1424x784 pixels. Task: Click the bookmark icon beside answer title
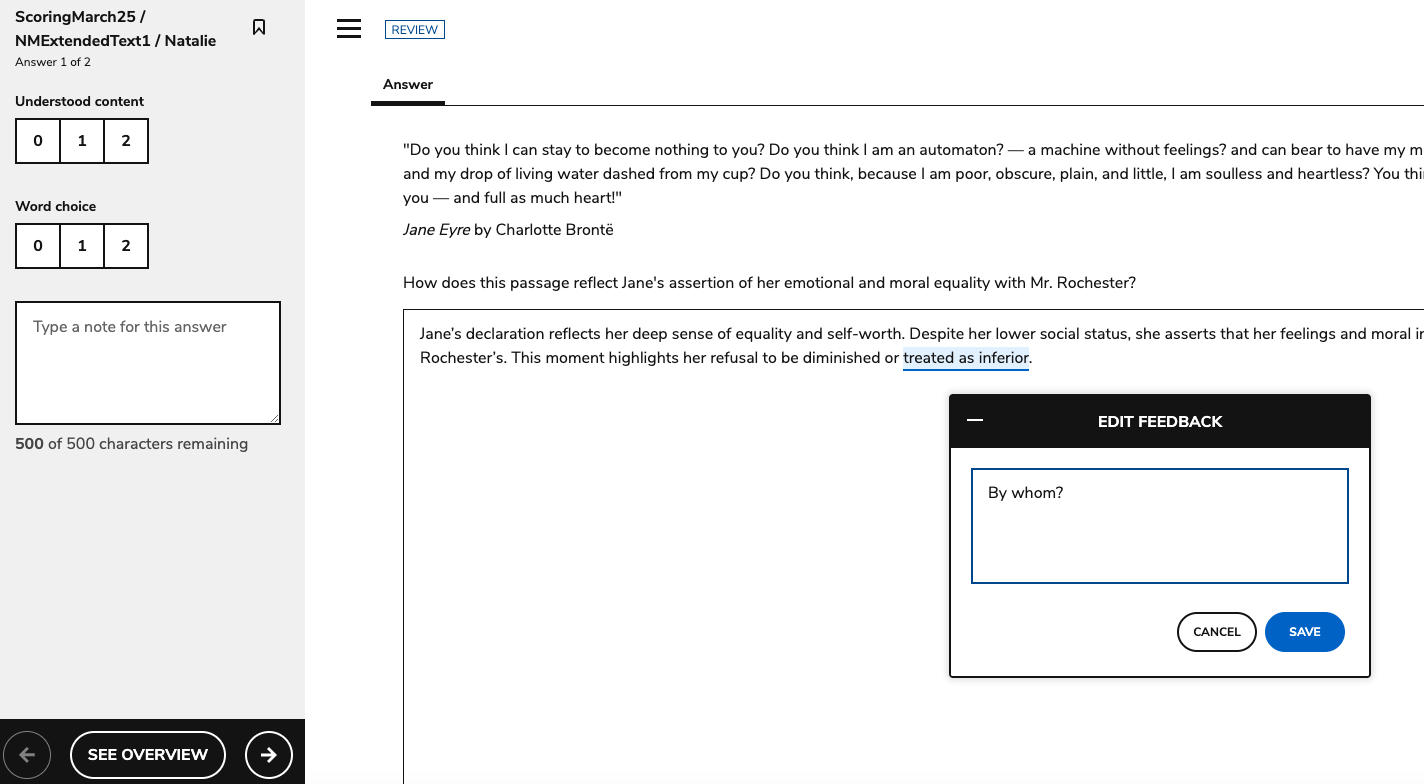tap(259, 28)
